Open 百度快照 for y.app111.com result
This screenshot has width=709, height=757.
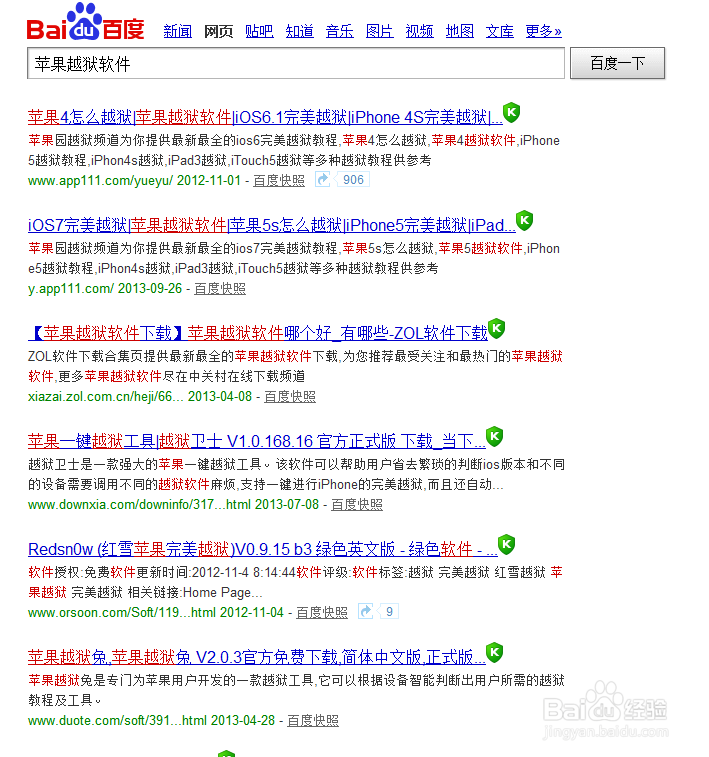pyautogui.click(x=220, y=289)
